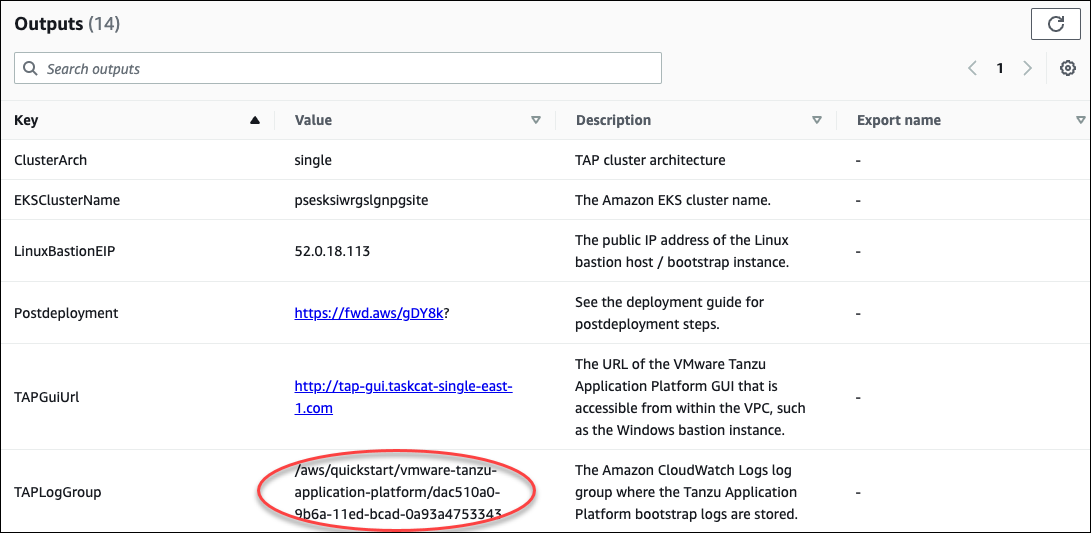Go to the previous page arrow
The height and width of the screenshot is (533, 1091).
[972, 68]
